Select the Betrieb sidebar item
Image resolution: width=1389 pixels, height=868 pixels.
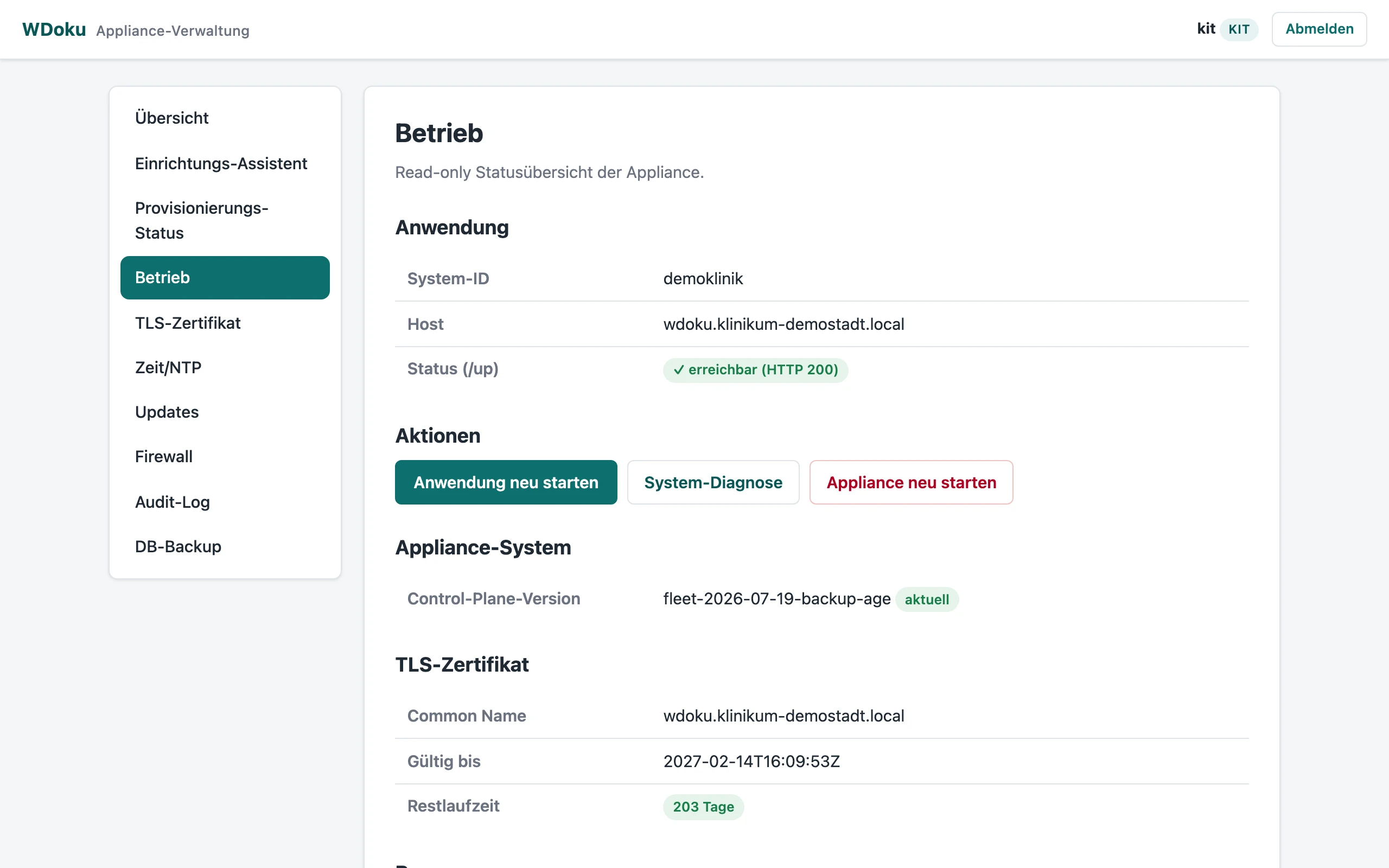[x=225, y=278]
